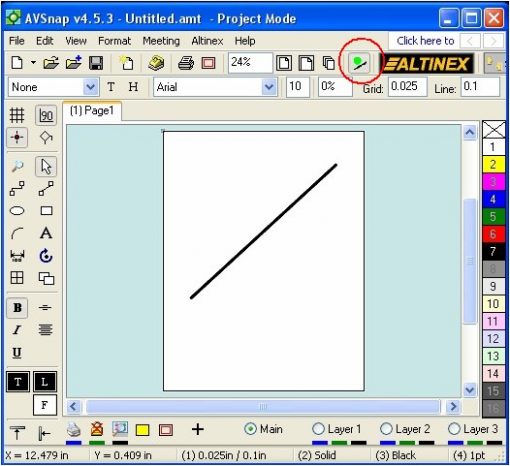Viewport: 510px width, 466px height.
Task: Pick blue color swatch 4
Action: click(493, 199)
